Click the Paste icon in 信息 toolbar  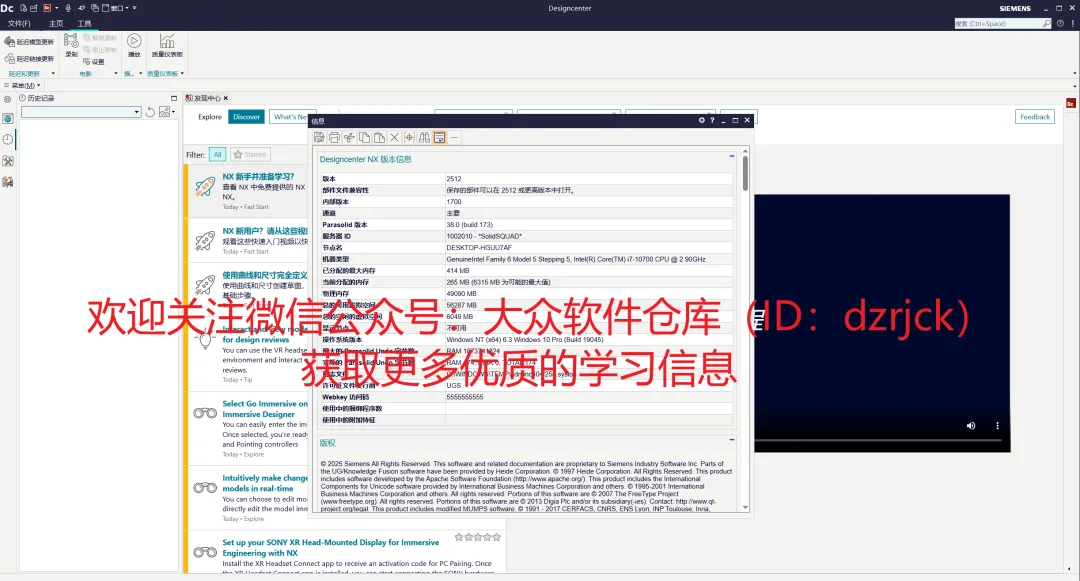(380, 138)
